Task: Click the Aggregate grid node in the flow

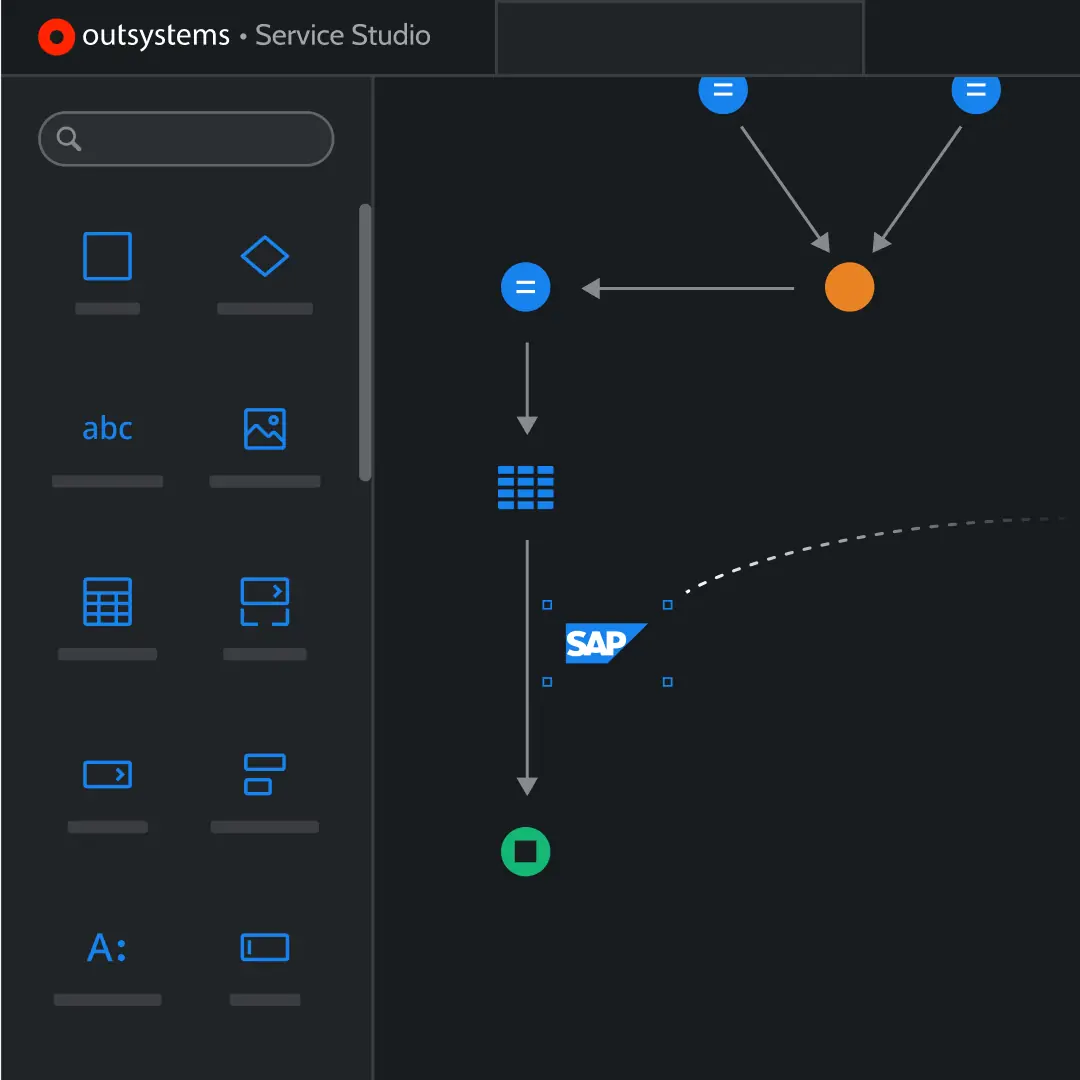Action: (526, 488)
